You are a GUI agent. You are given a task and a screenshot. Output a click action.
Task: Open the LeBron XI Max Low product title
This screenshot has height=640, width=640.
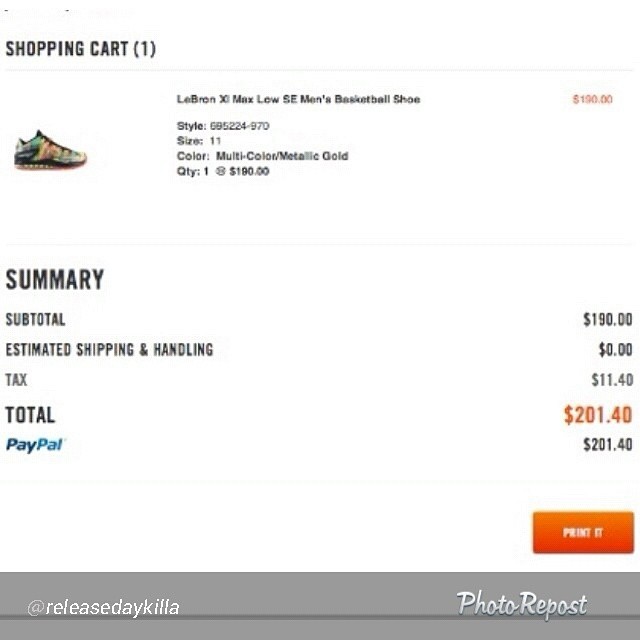(298, 99)
